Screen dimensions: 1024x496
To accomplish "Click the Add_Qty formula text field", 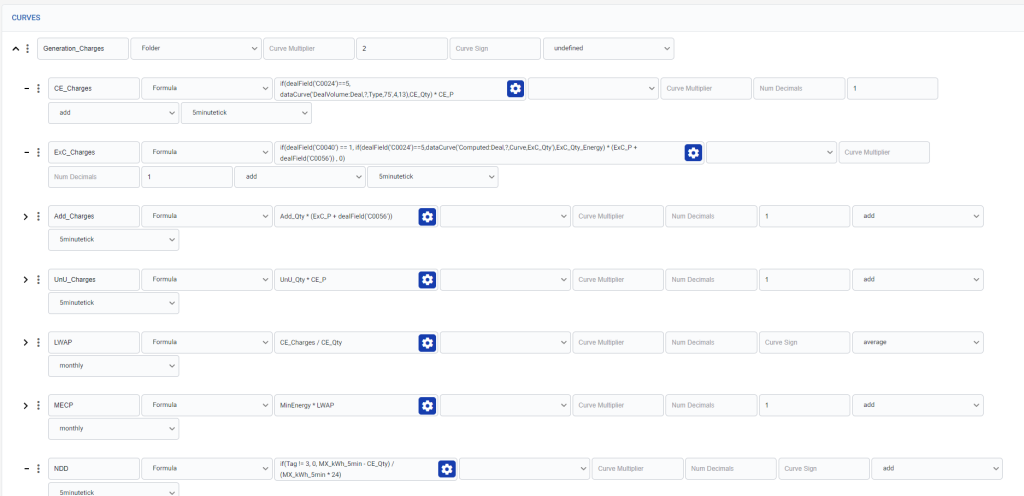I will (x=345, y=217).
